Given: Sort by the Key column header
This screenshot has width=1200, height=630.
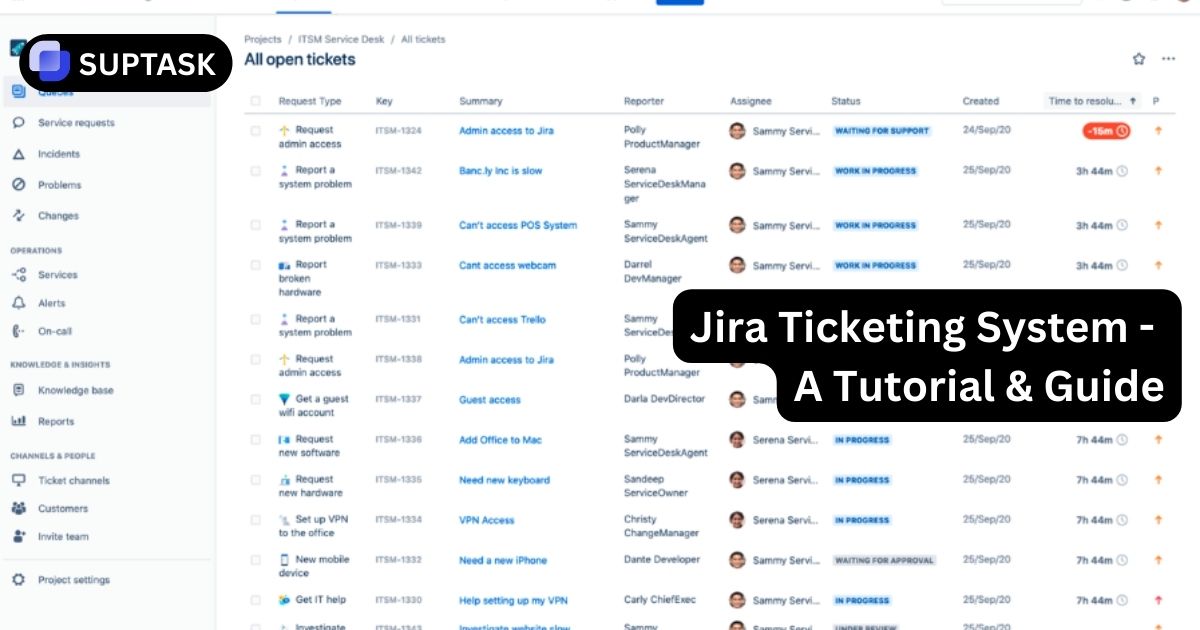Looking at the screenshot, I should (x=384, y=101).
